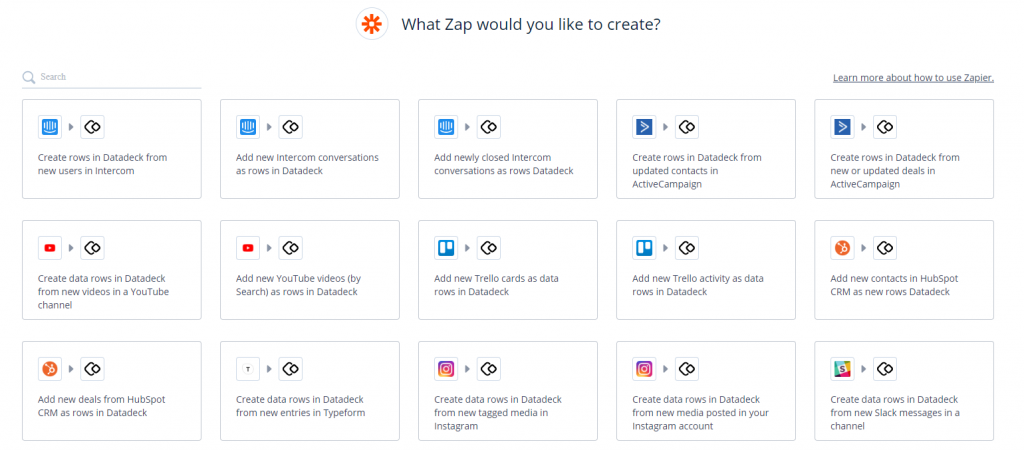The image size is (1024, 450).
Task: Click ActiveCampaign icon in 'updated contacts' card
Action: pyautogui.click(x=645, y=127)
